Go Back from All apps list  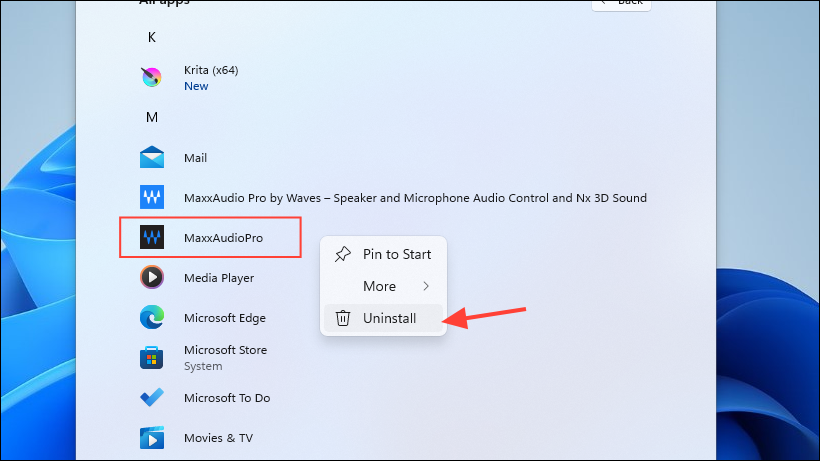(x=621, y=3)
